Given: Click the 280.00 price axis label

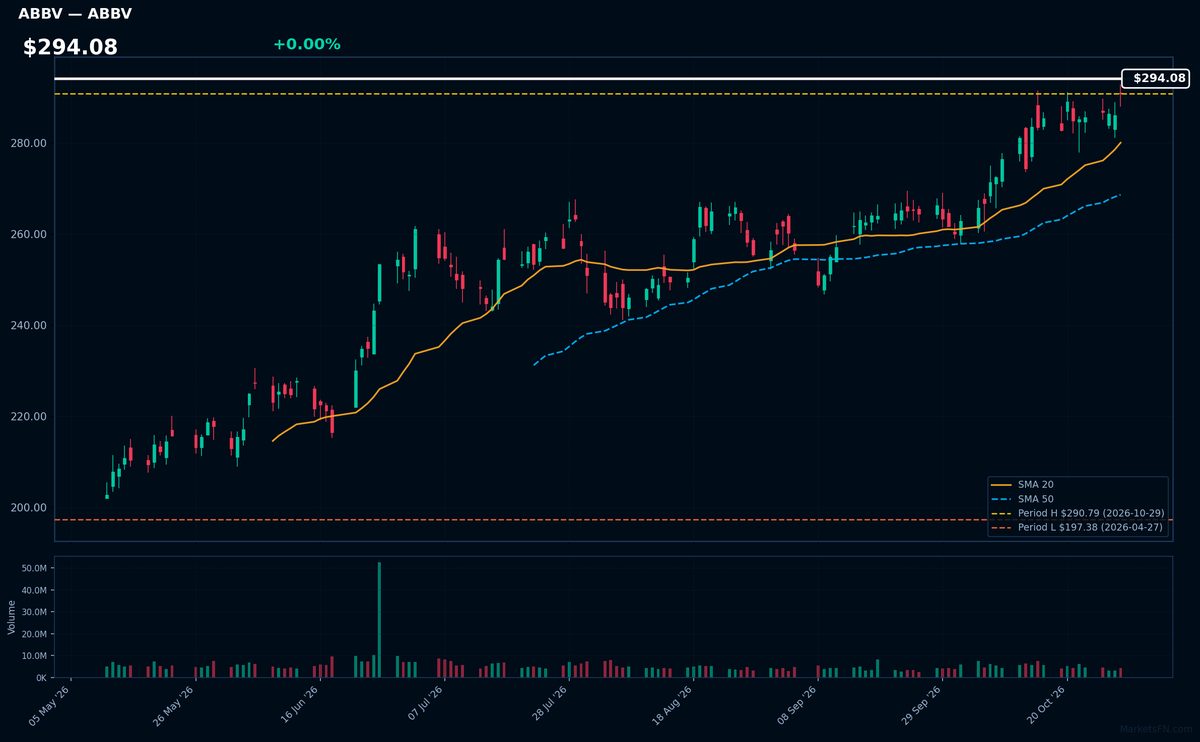Looking at the screenshot, I should 31,144.
